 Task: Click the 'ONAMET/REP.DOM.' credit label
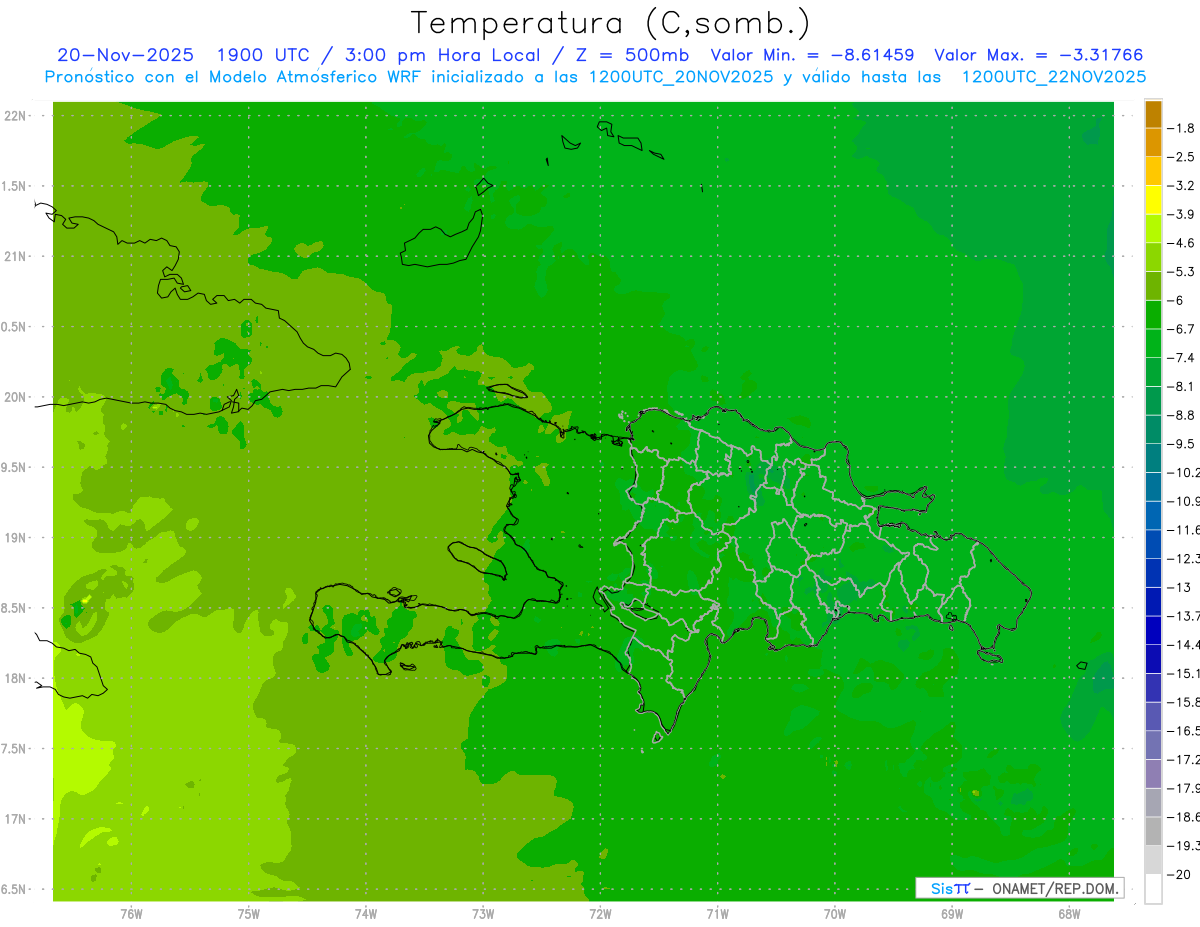[x=1053, y=888]
